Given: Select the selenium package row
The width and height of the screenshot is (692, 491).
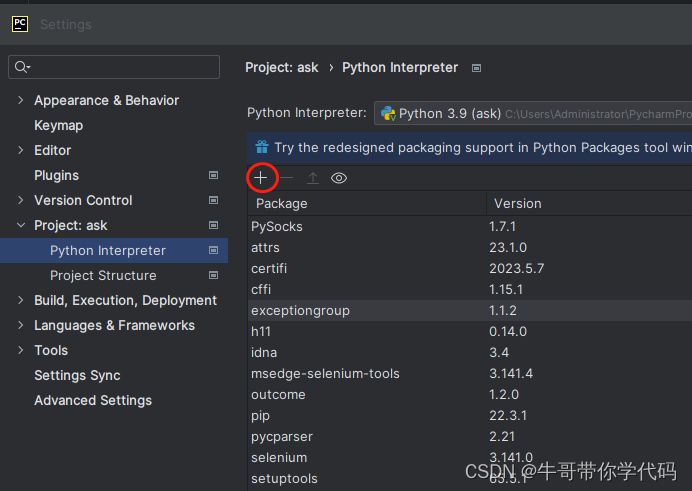Looking at the screenshot, I should pyautogui.click(x=279, y=457).
